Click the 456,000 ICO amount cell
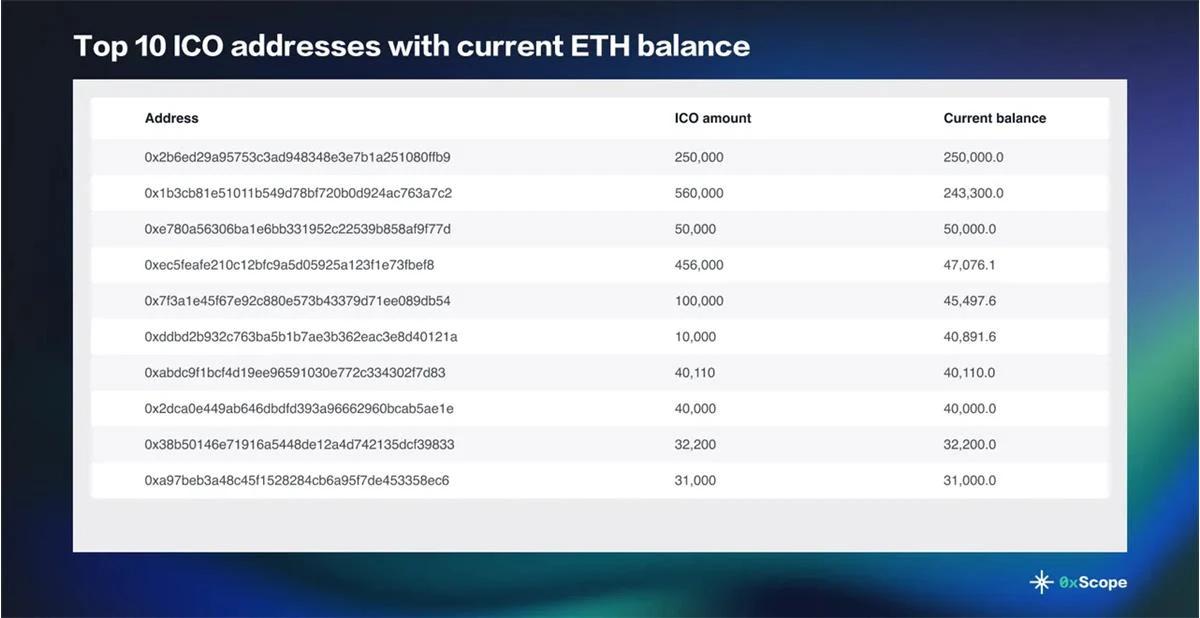 coord(699,265)
